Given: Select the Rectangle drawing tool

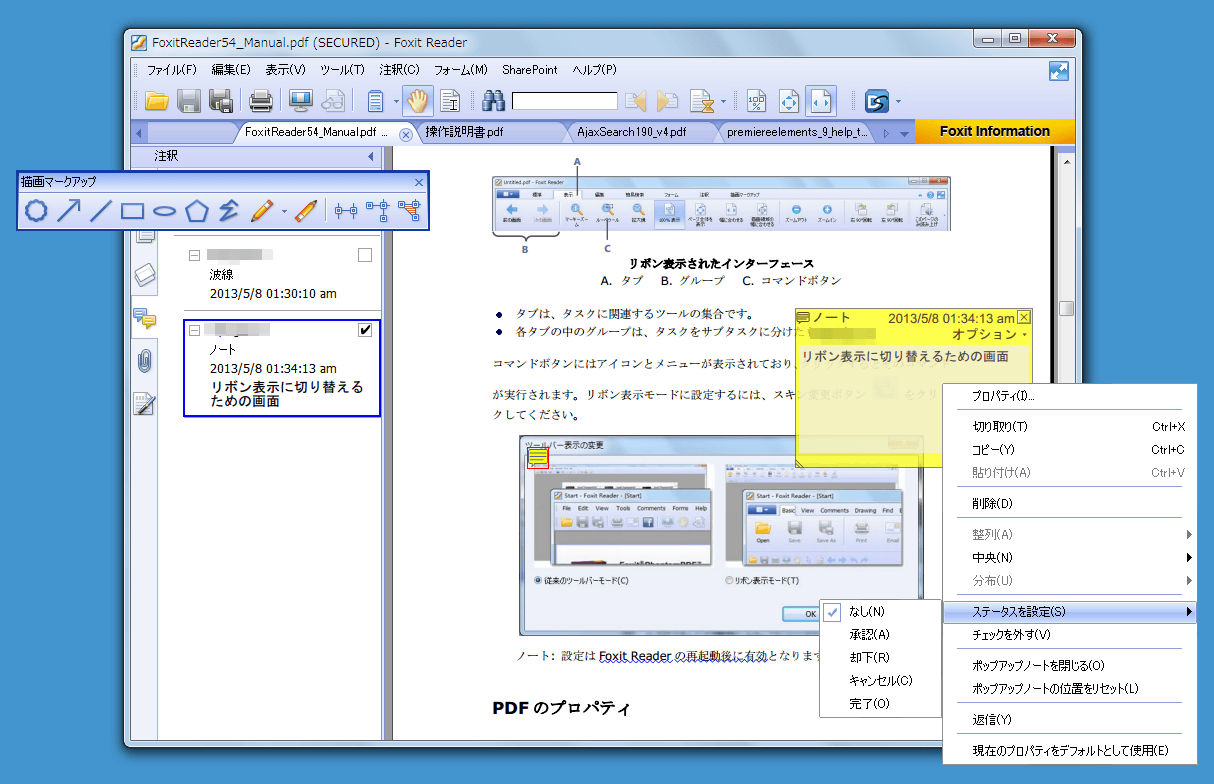Looking at the screenshot, I should [x=133, y=211].
